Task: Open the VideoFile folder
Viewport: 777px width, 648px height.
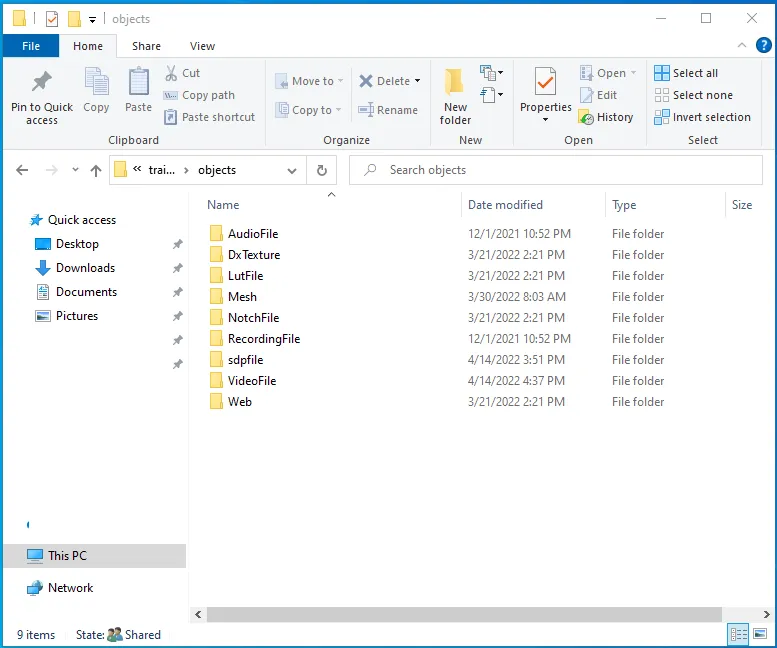Action: tap(251, 381)
